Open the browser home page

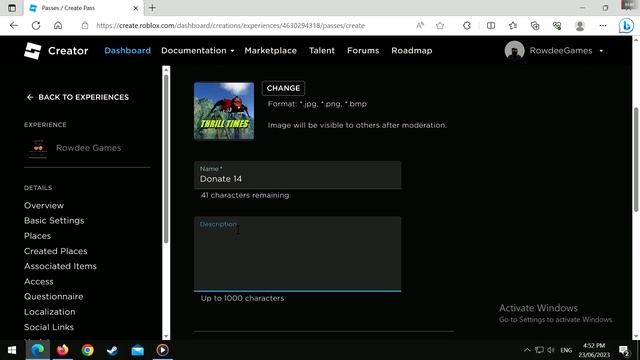58,25
